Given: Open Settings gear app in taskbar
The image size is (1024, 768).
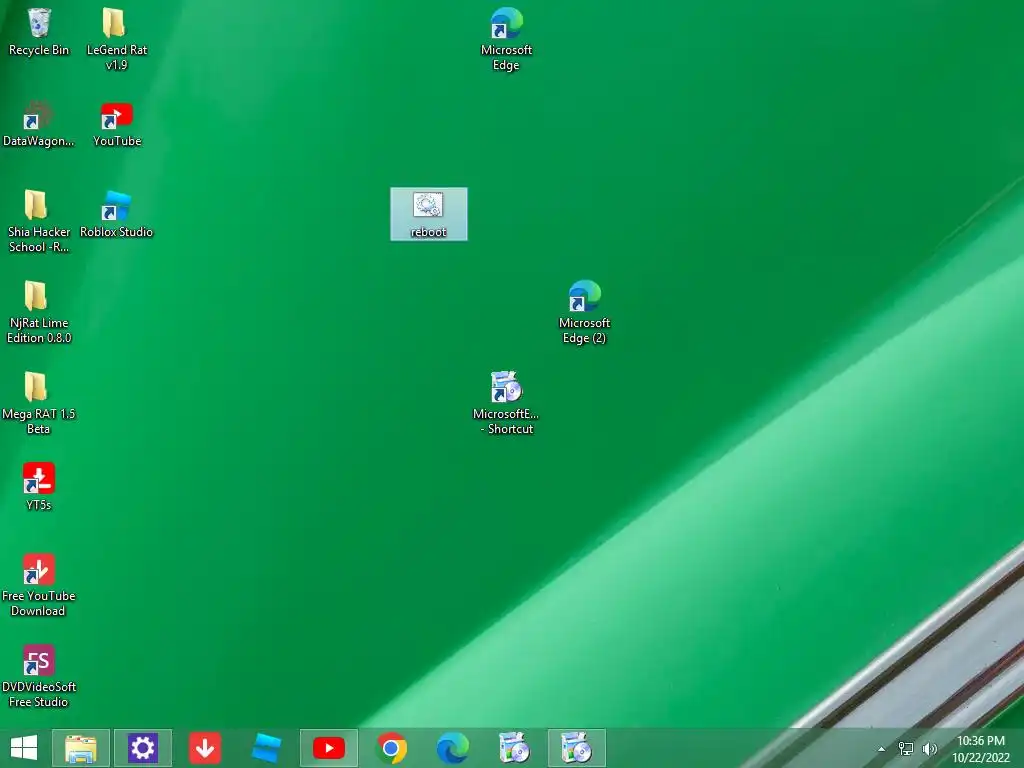Looking at the screenshot, I should click(142, 748).
